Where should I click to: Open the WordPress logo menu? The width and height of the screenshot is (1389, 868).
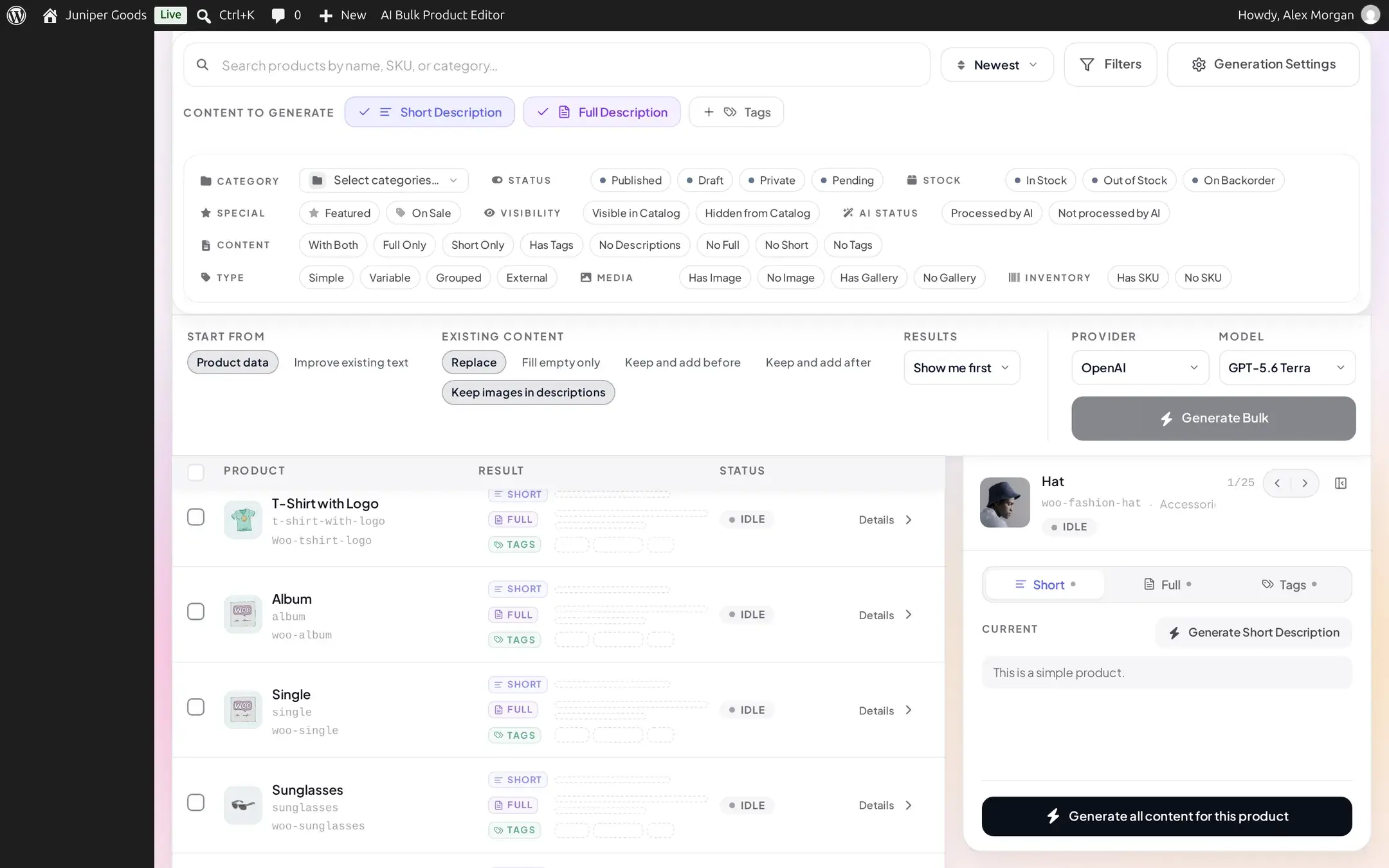click(x=16, y=15)
